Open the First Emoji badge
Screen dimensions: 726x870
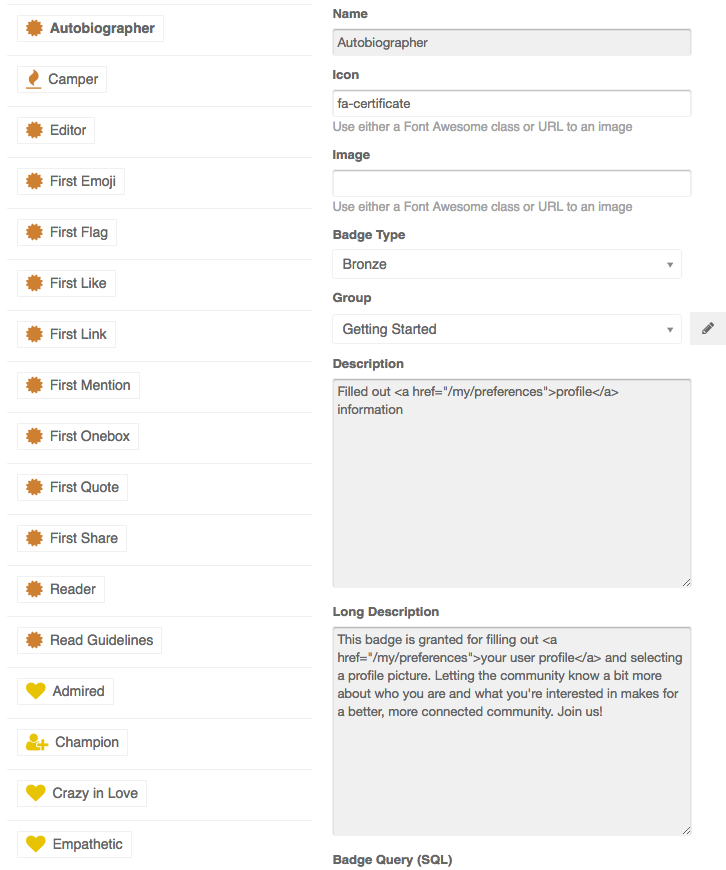[x=71, y=181]
